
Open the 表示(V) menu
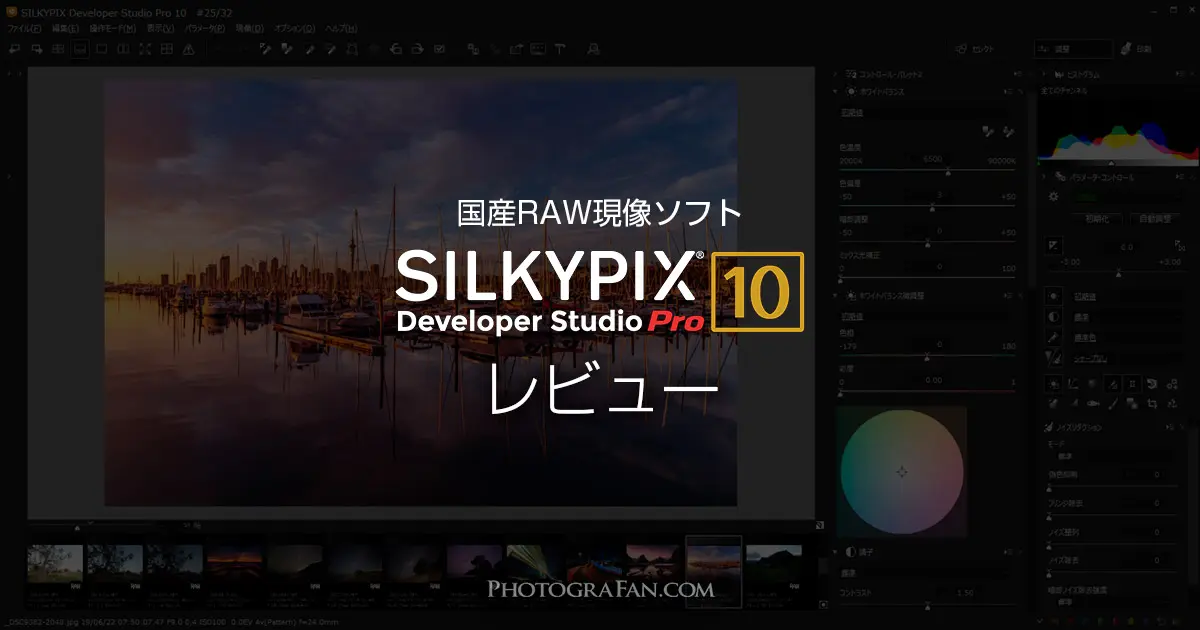[x=162, y=29]
